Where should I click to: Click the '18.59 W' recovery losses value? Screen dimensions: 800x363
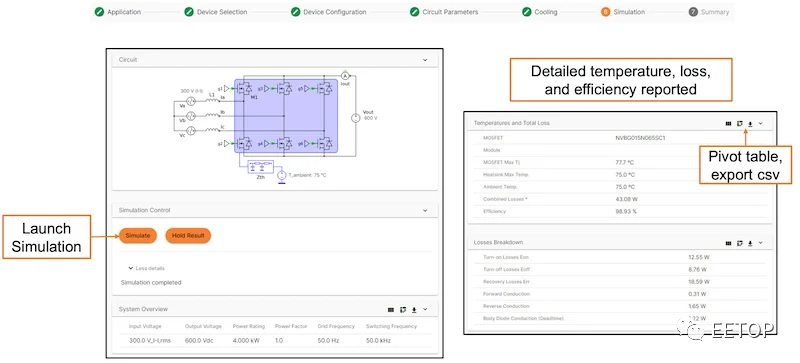[699, 282]
